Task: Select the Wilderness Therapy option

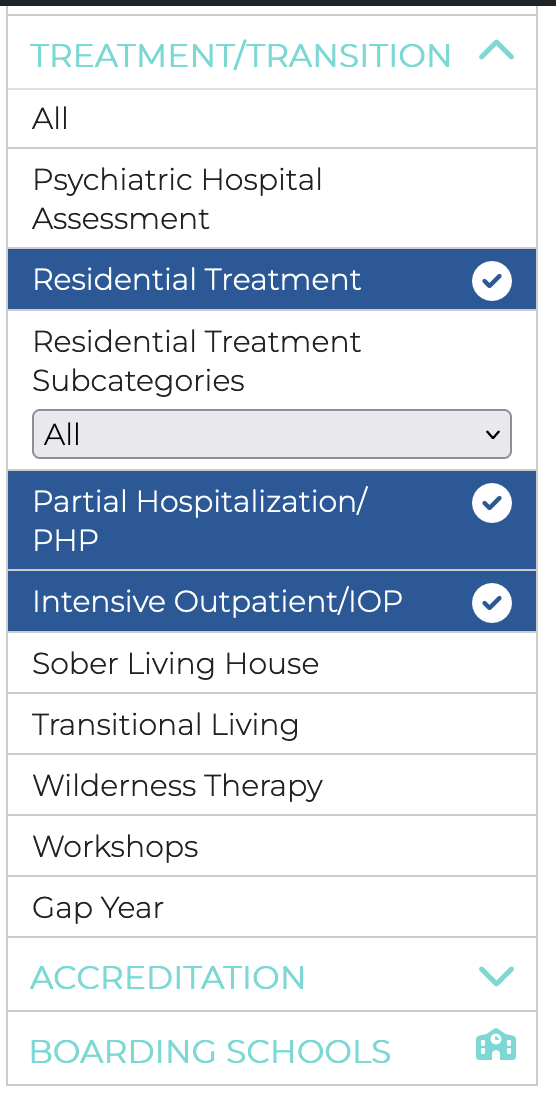Action: tap(272, 785)
